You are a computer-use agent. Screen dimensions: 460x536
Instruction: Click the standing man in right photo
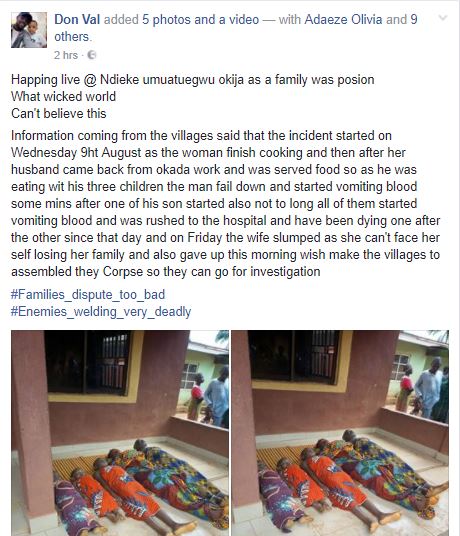428,387
